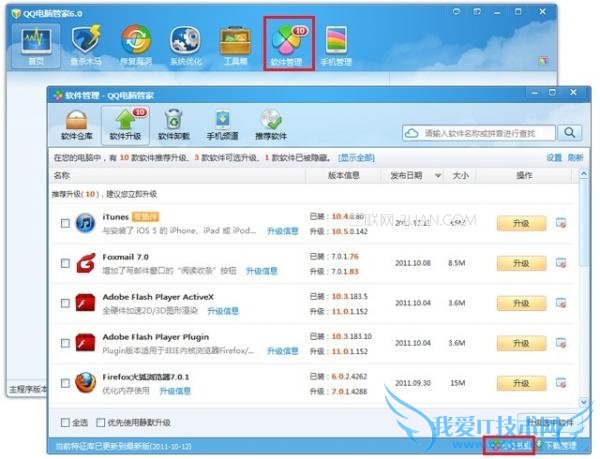Screen dimensions: 600x459
Task: Switch to the 推荐软件 tab
Action: coord(271,125)
